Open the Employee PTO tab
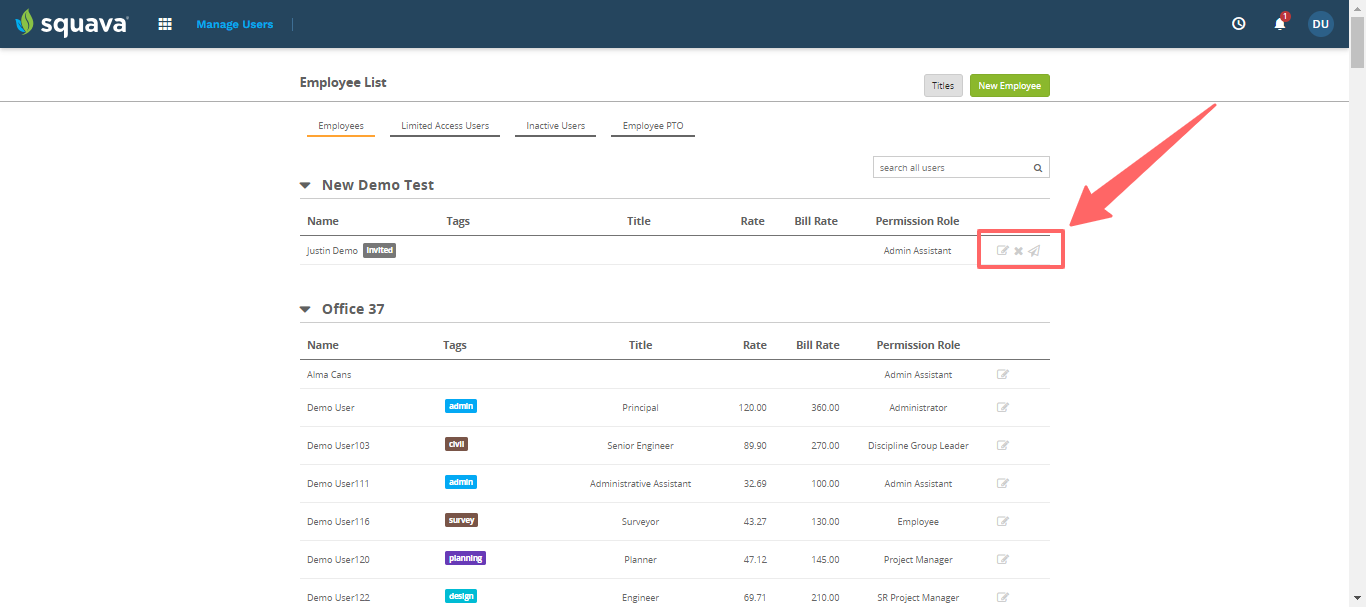 pos(653,126)
